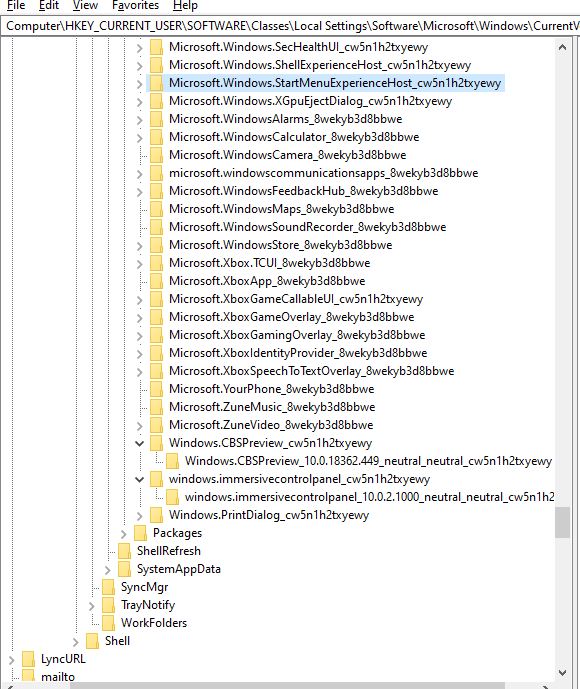Open the Favorites menu
580x689 pixels.
point(135,5)
